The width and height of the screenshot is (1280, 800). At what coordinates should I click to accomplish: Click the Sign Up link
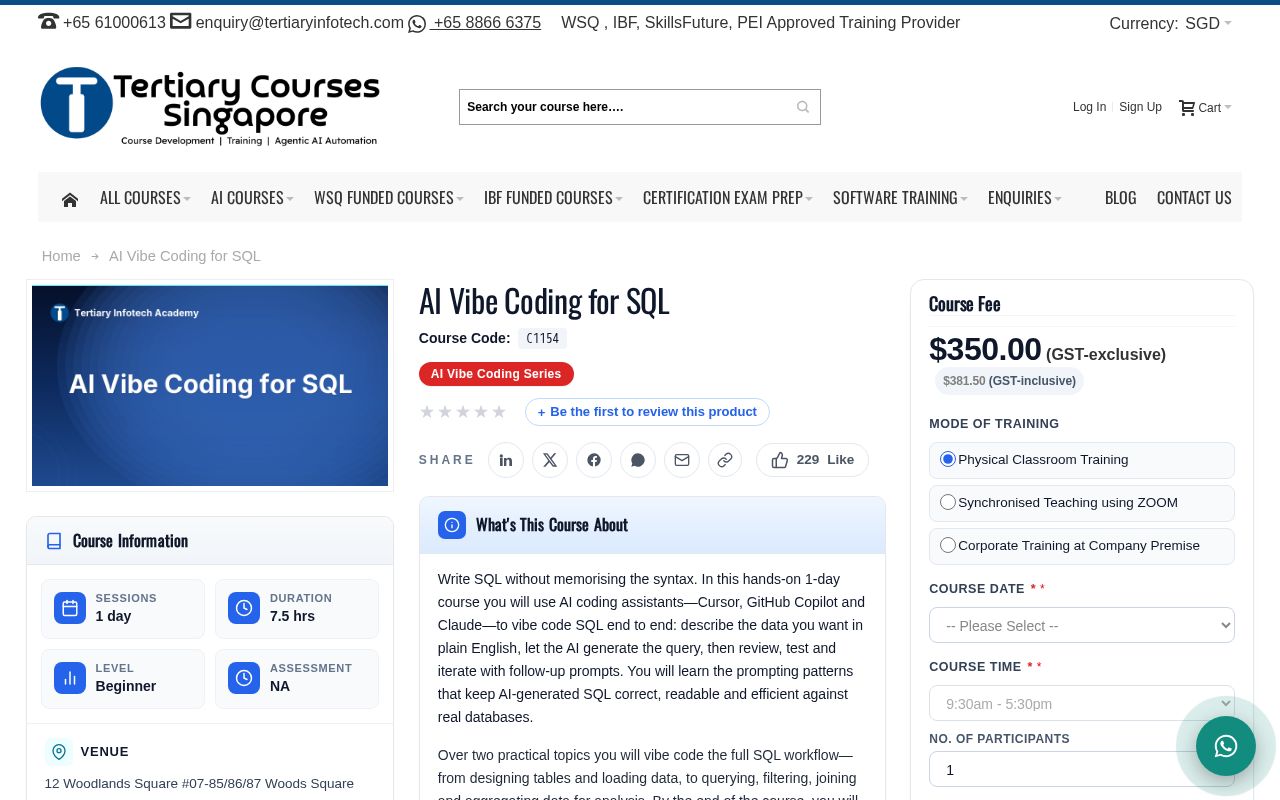click(x=1140, y=107)
